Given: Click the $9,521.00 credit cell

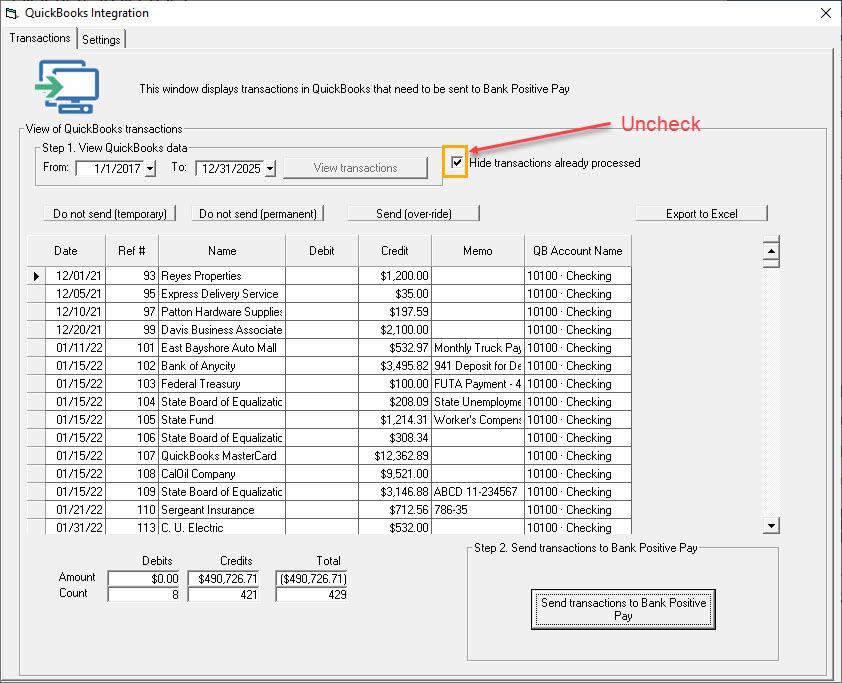Looking at the screenshot, I should coord(395,474).
